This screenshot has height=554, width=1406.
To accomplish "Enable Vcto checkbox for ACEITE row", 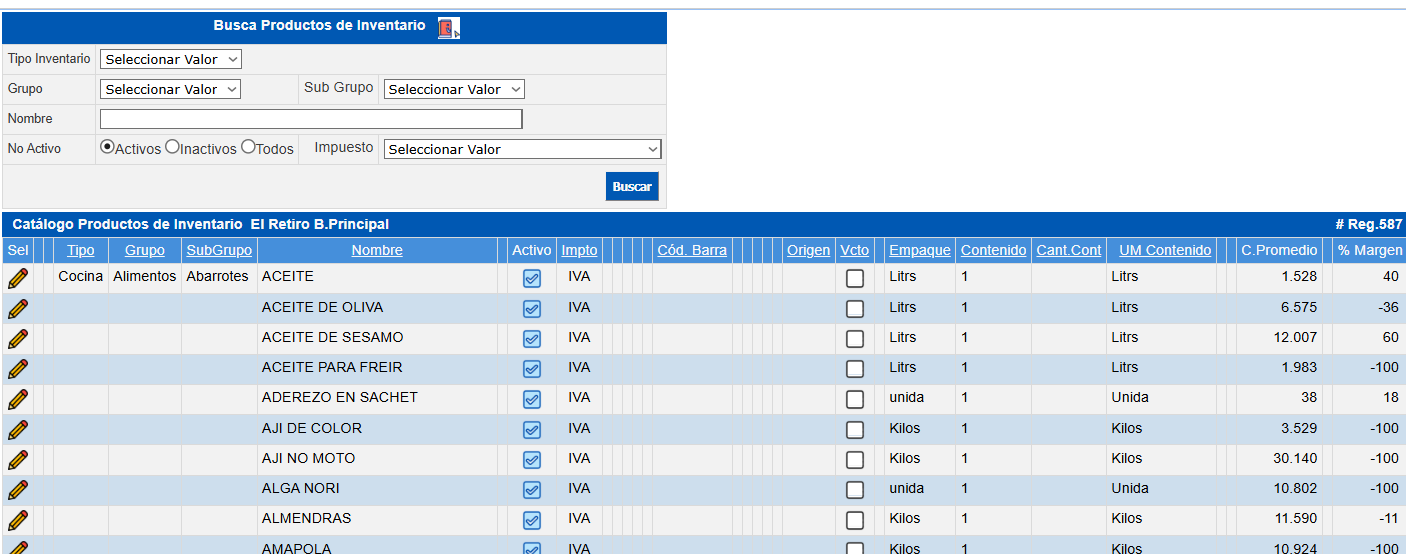I will tap(855, 278).
